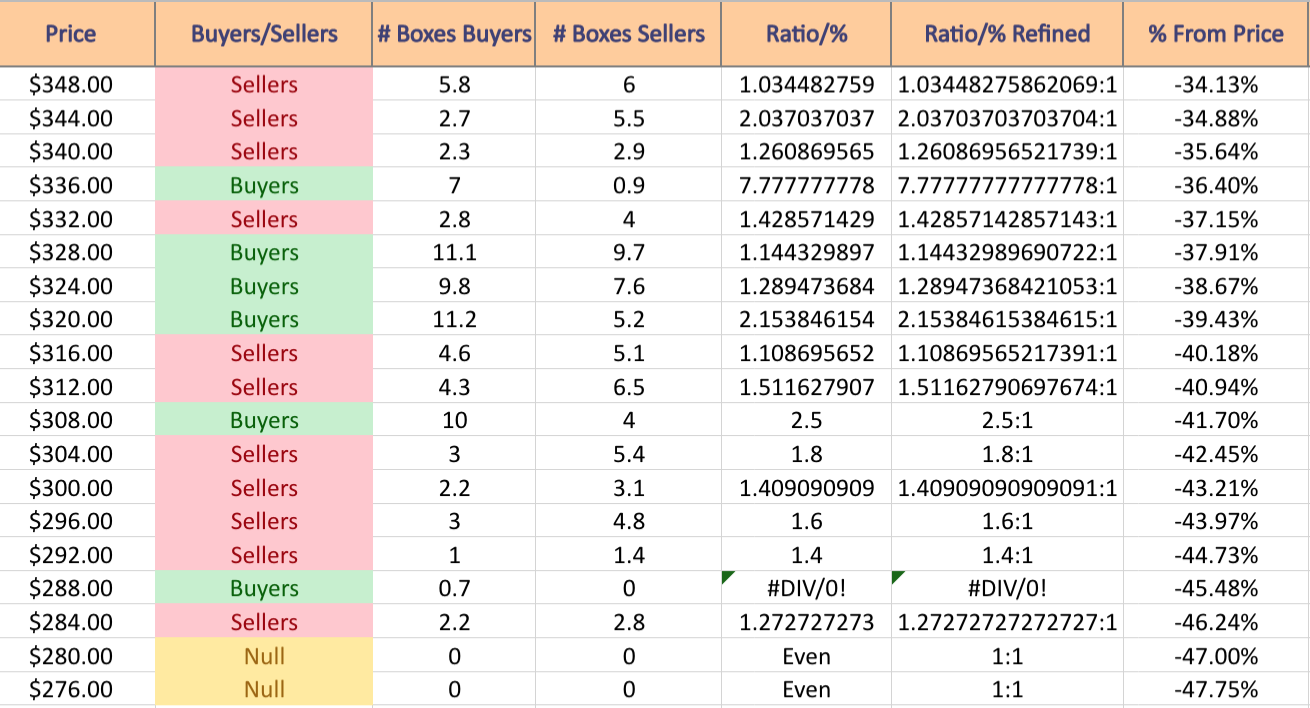Click the $340.00 price cell
This screenshot has height=708, width=1310.
coord(77,152)
